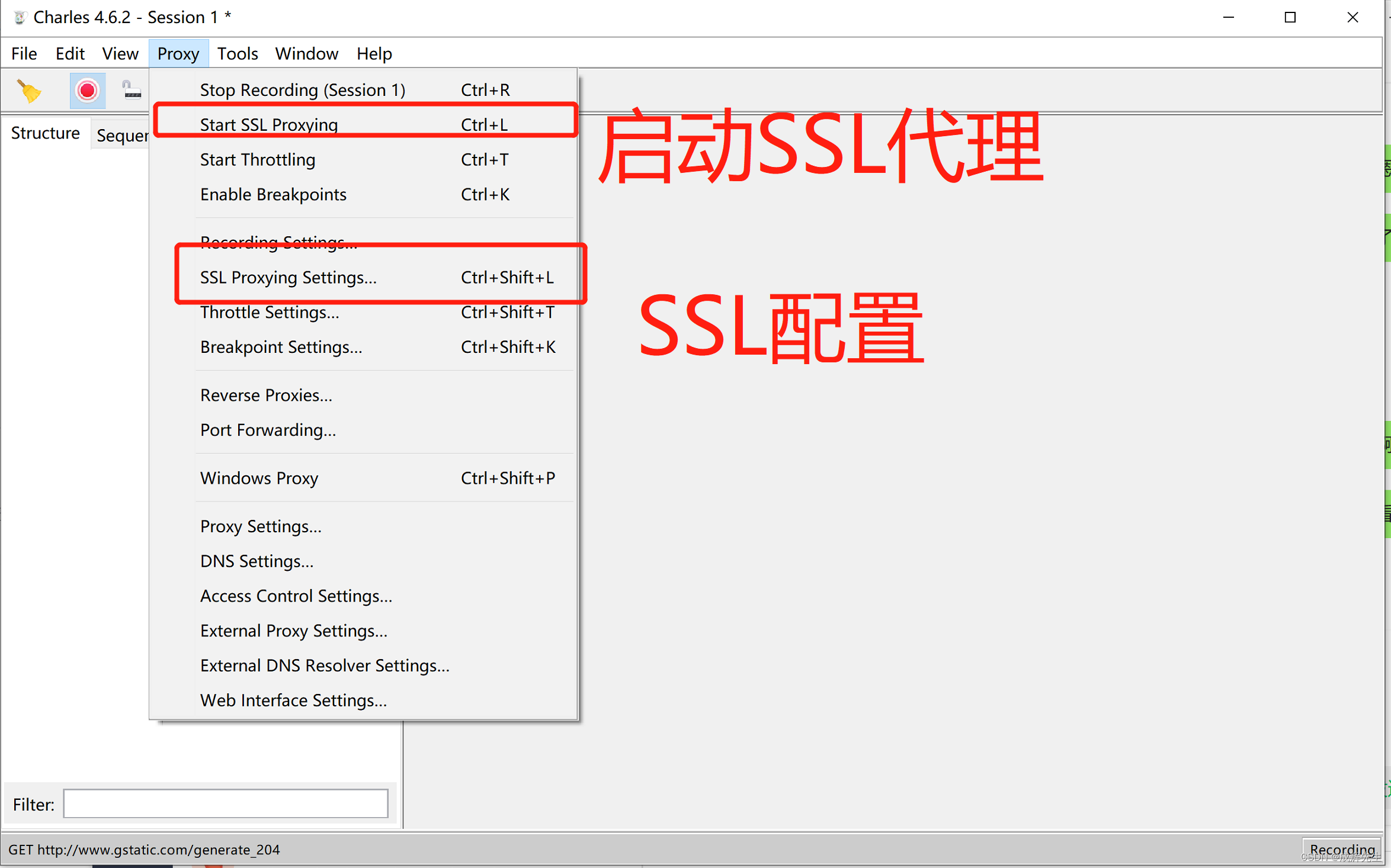Expand the Help menu
This screenshot has height=868, width=1391.
pos(374,54)
